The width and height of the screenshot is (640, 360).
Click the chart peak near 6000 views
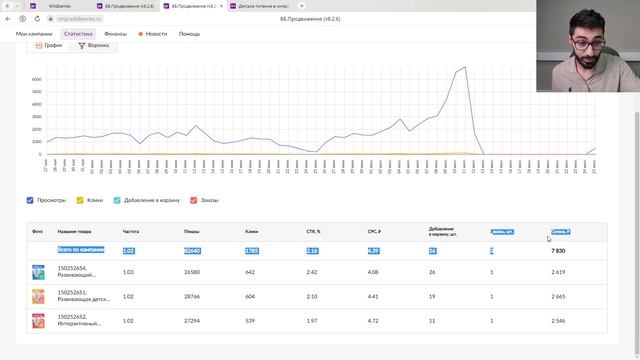(x=465, y=67)
